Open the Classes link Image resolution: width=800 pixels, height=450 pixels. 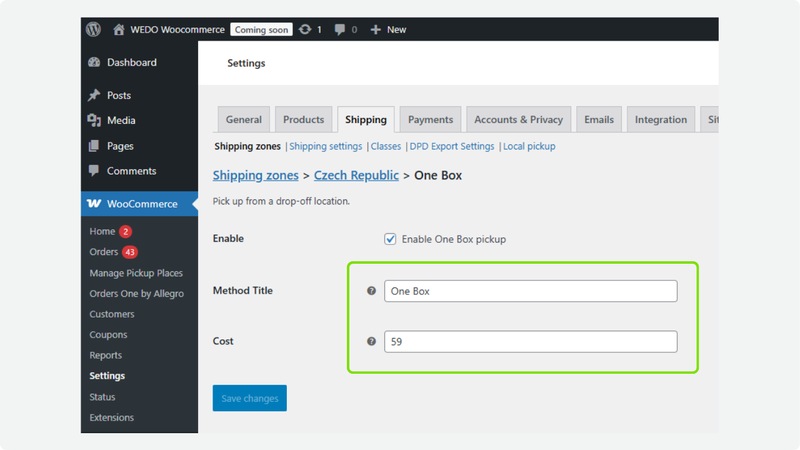(x=386, y=146)
